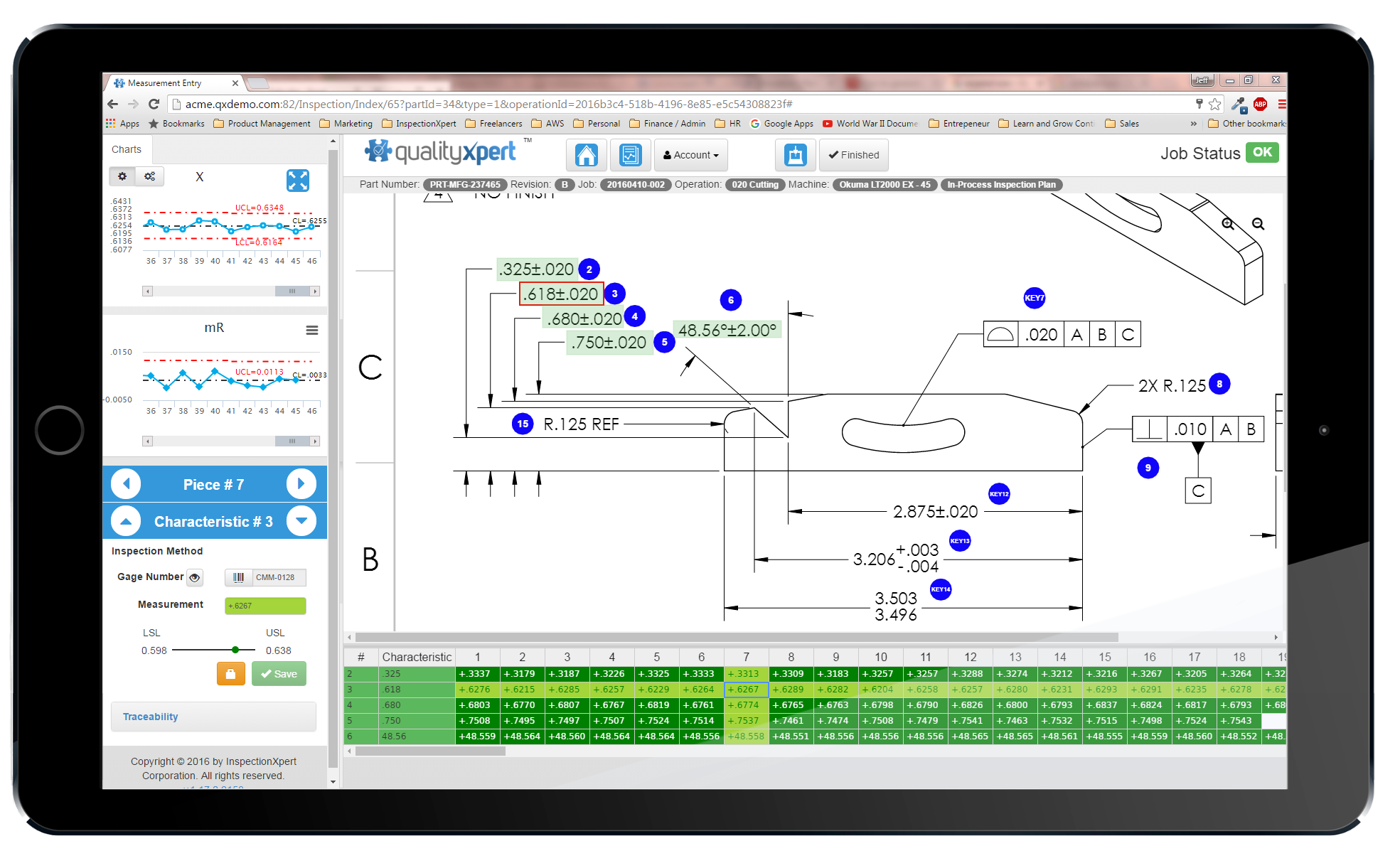Click the LSL-USL slider green handle
1400x868 pixels.
coord(235,650)
